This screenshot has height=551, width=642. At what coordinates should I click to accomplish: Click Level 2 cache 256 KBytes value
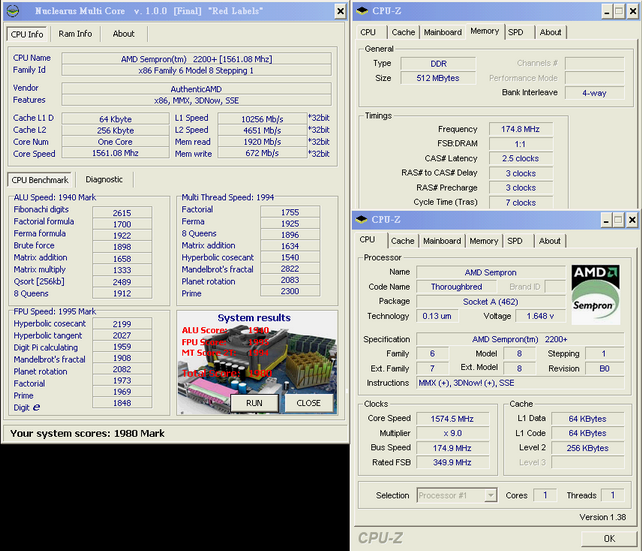tap(588, 448)
